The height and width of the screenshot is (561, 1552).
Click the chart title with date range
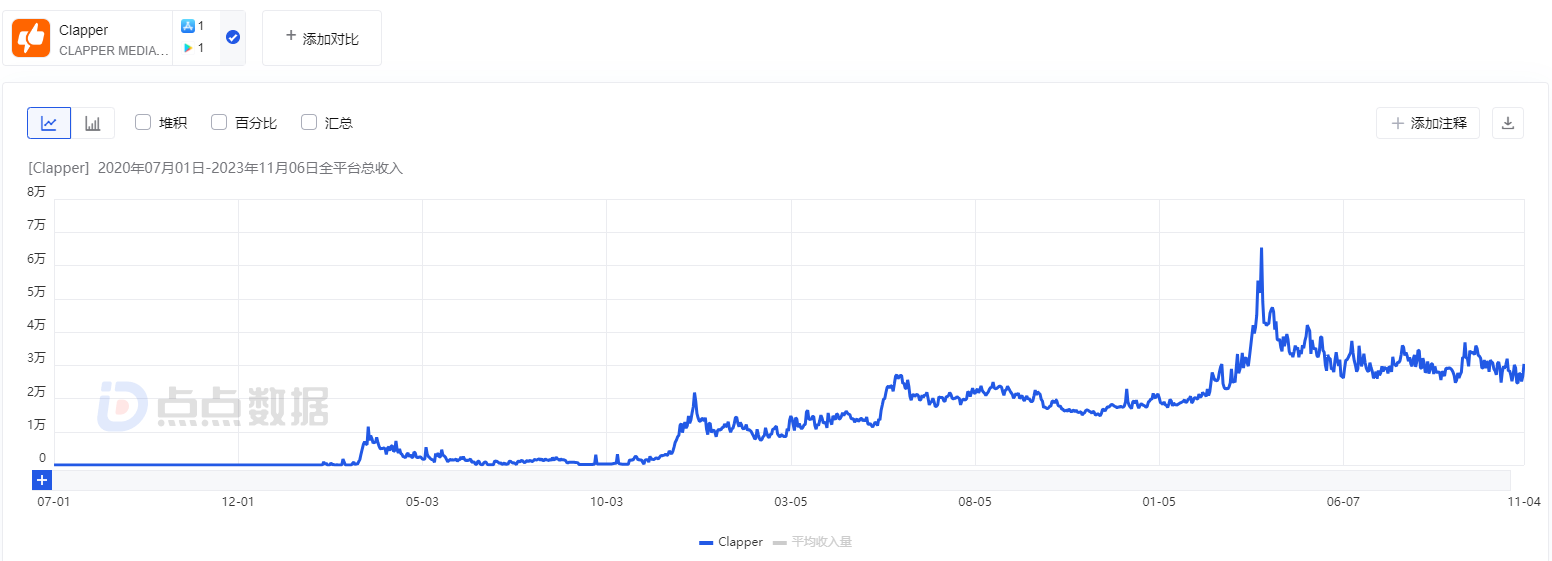(215, 168)
